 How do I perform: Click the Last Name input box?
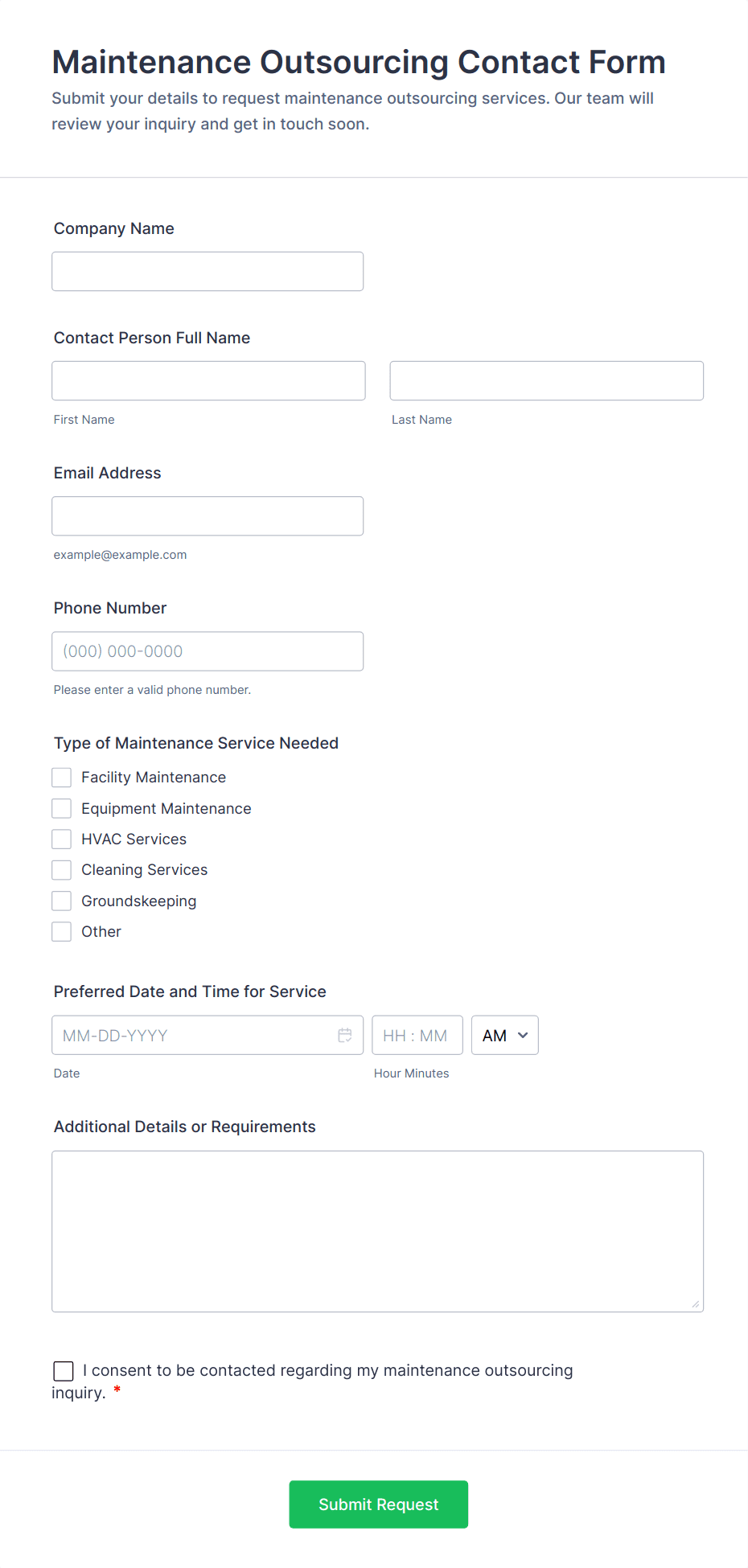[546, 381]
